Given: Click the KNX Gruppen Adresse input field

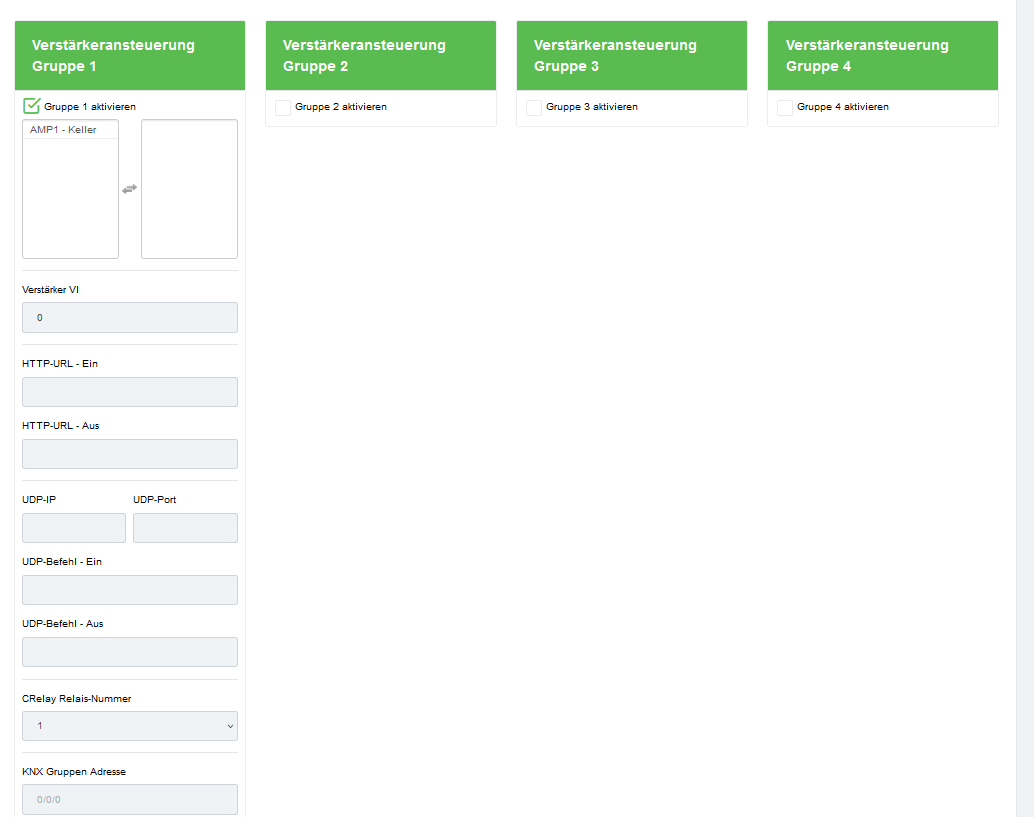Looking at the screenshot, I should click(x=130, y=799).
